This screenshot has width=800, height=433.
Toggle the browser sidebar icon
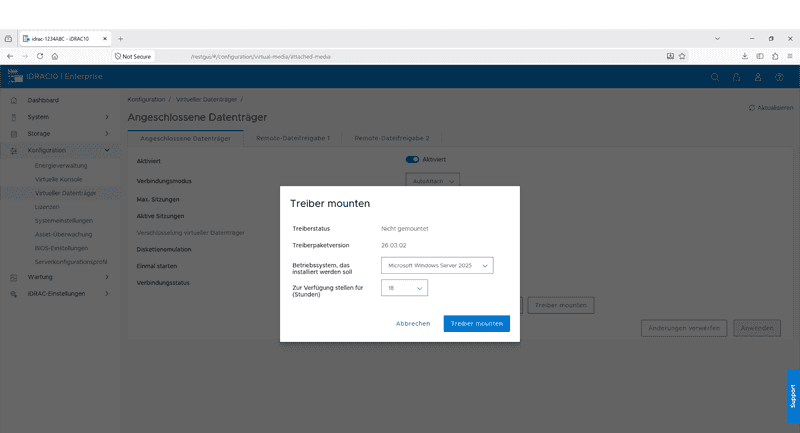[760, 56]
